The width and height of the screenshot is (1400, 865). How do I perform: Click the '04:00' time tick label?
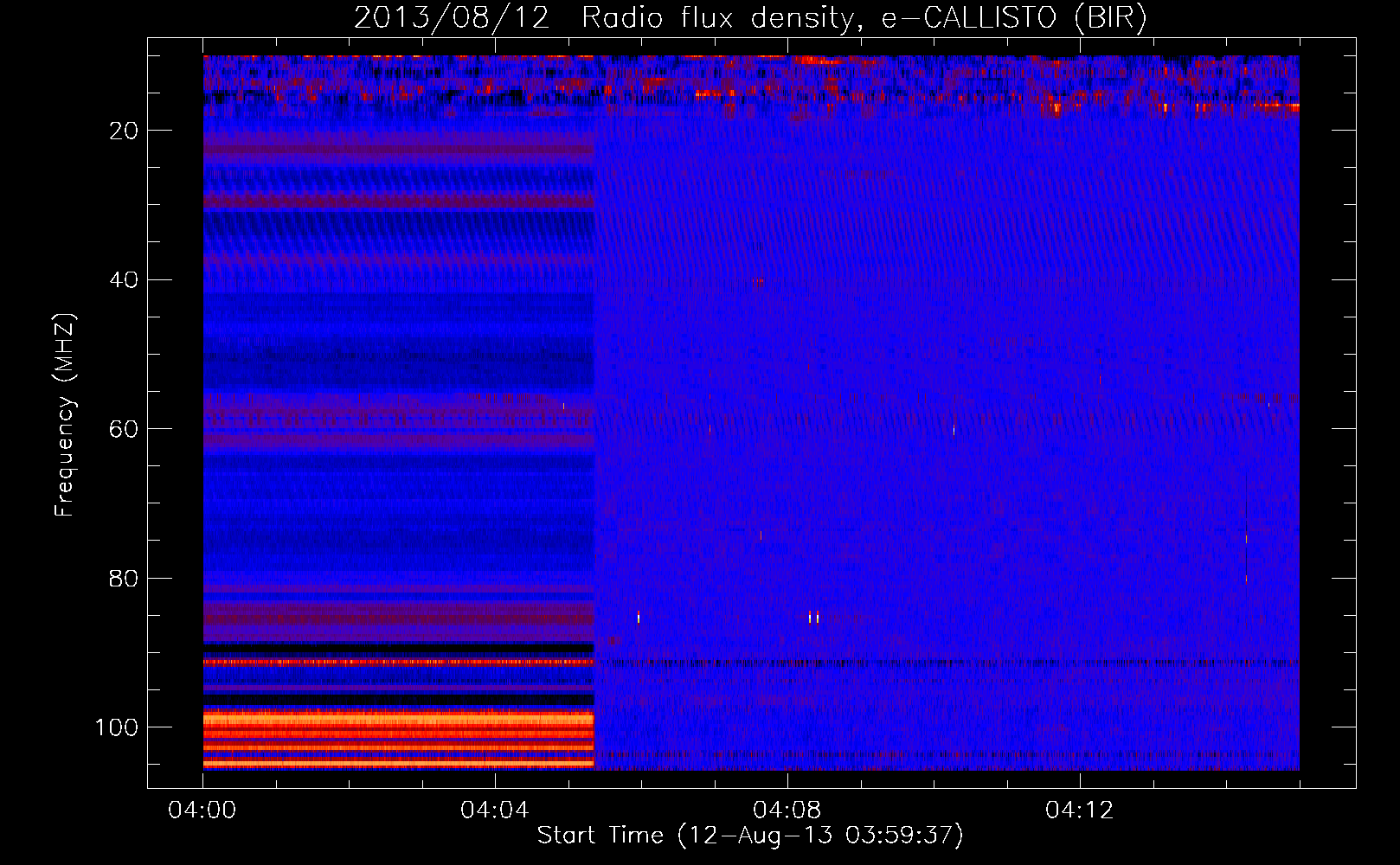pyautogui.click(x=202, y=811)
